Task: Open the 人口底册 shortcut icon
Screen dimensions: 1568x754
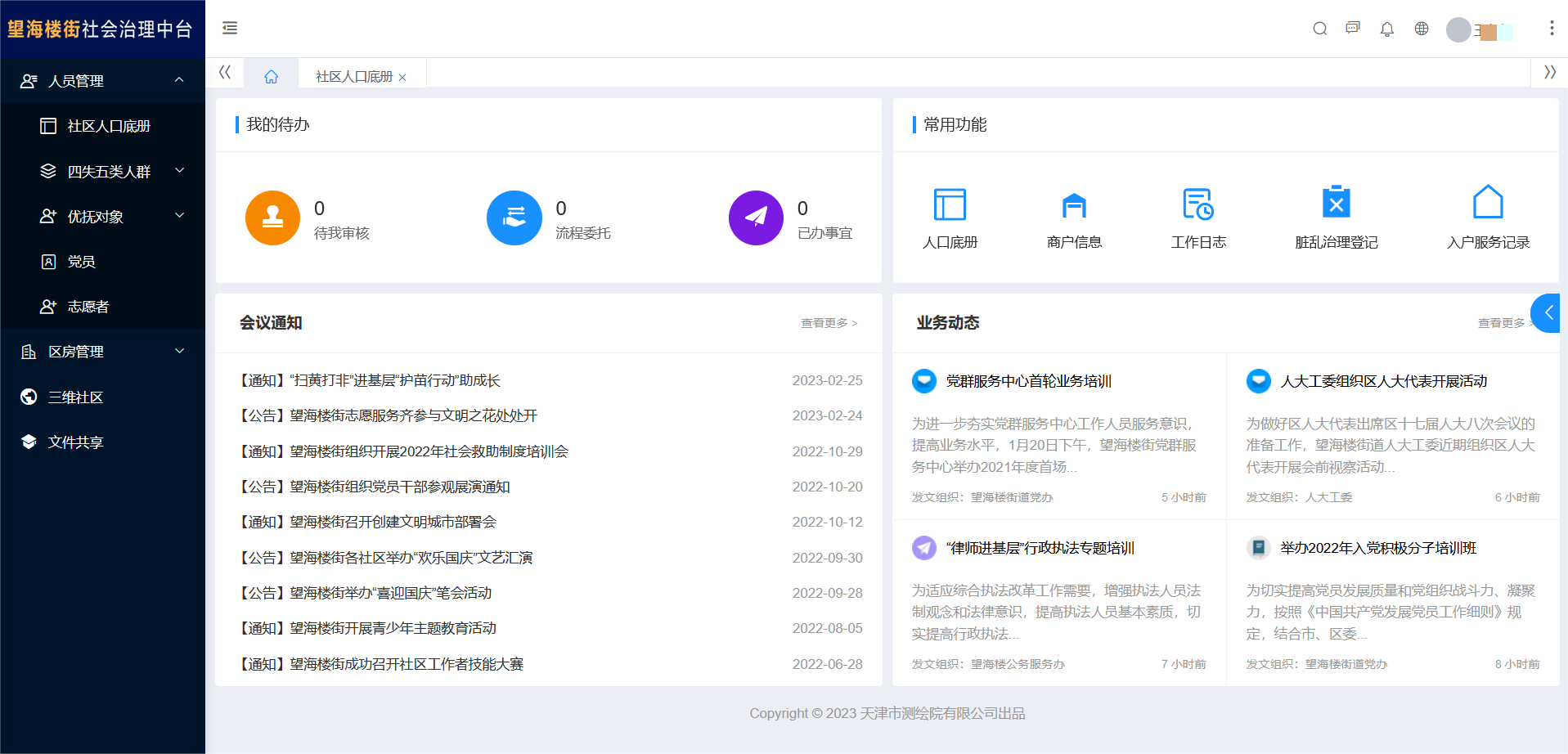Action: point(950,204)
